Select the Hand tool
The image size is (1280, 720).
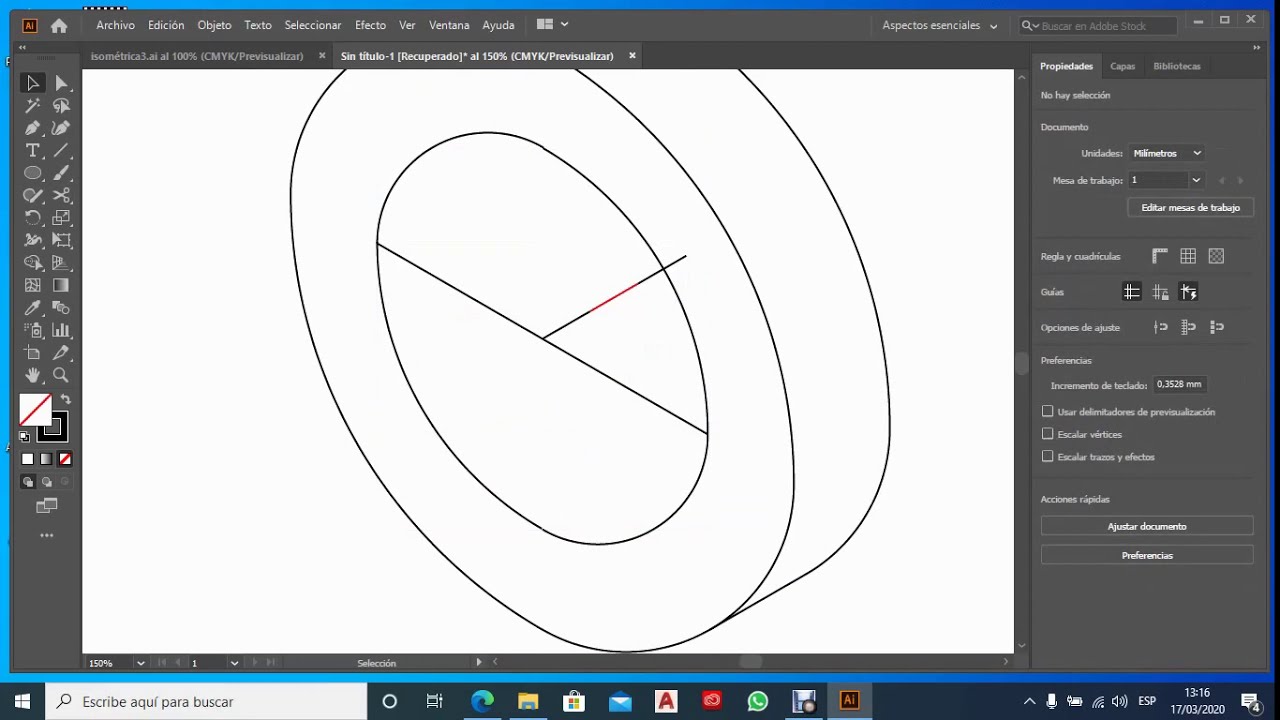[x=33, y=375]
